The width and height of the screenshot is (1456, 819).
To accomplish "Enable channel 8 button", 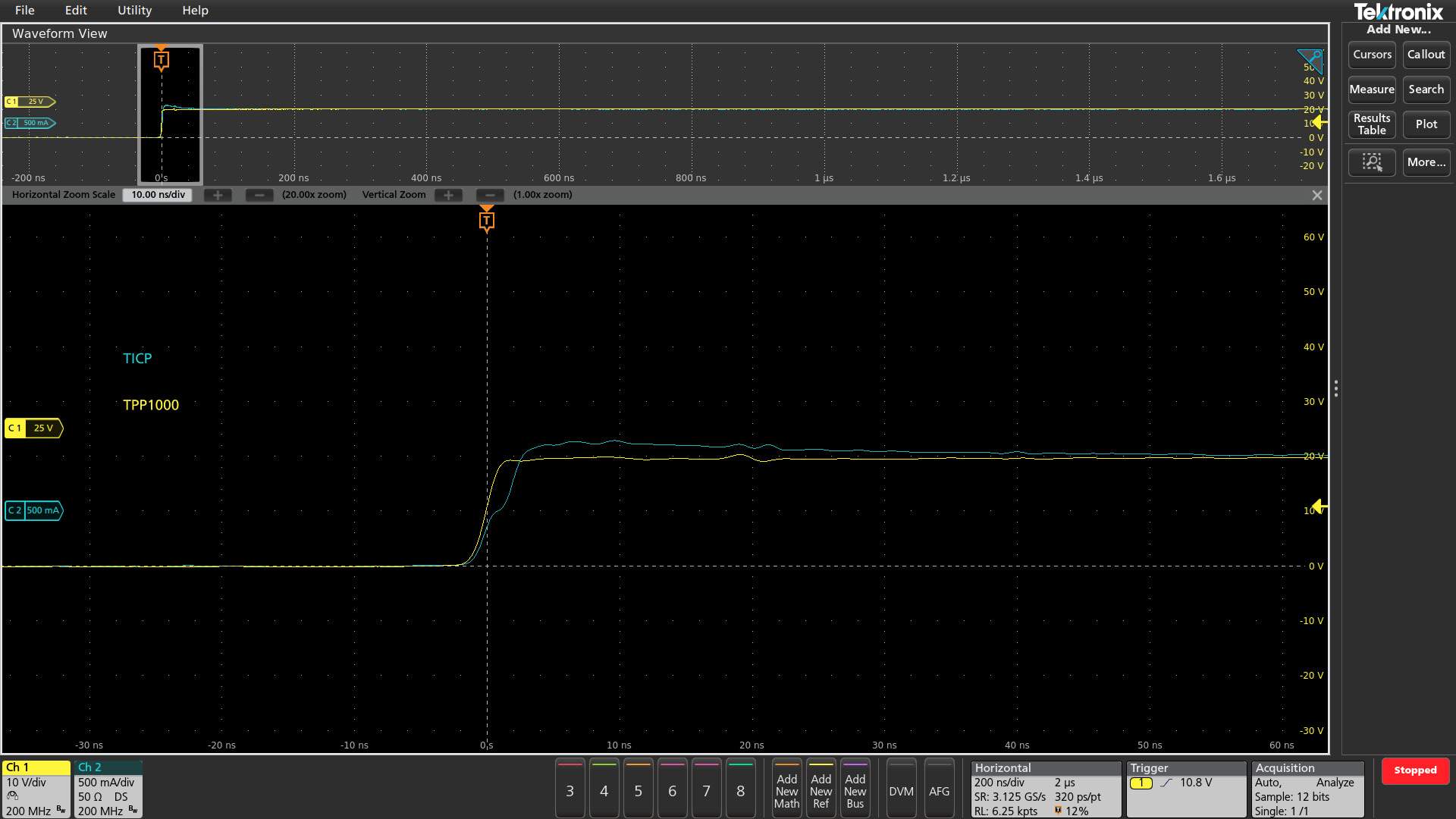I will [740, 790].
